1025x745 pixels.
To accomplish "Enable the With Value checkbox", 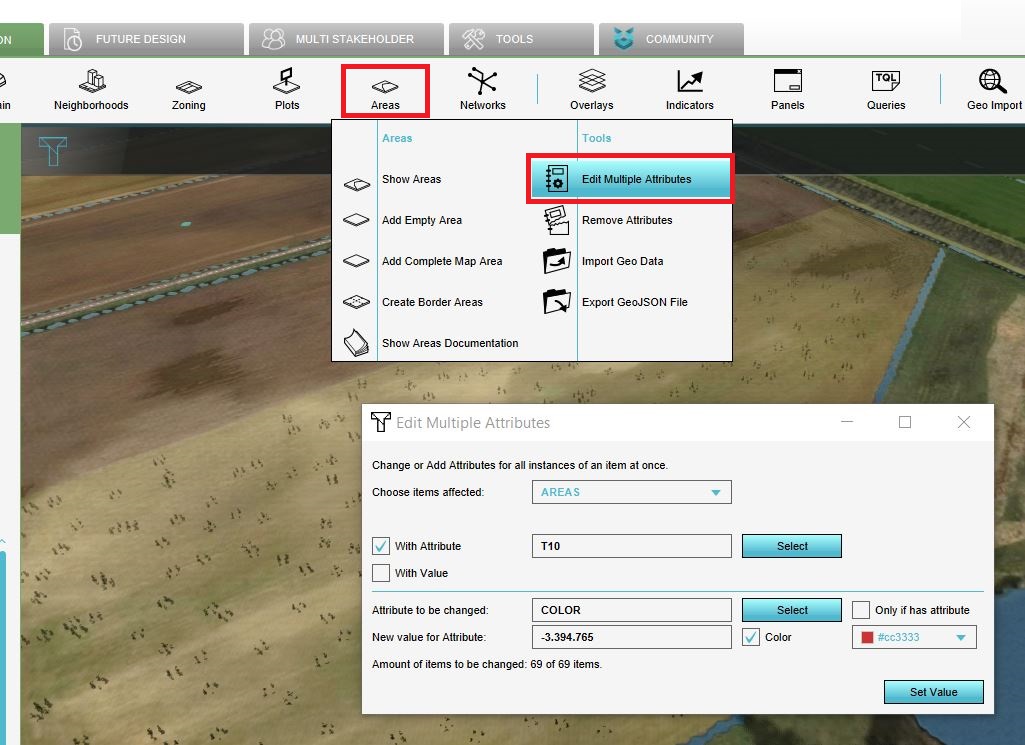I will click(381, 573).
